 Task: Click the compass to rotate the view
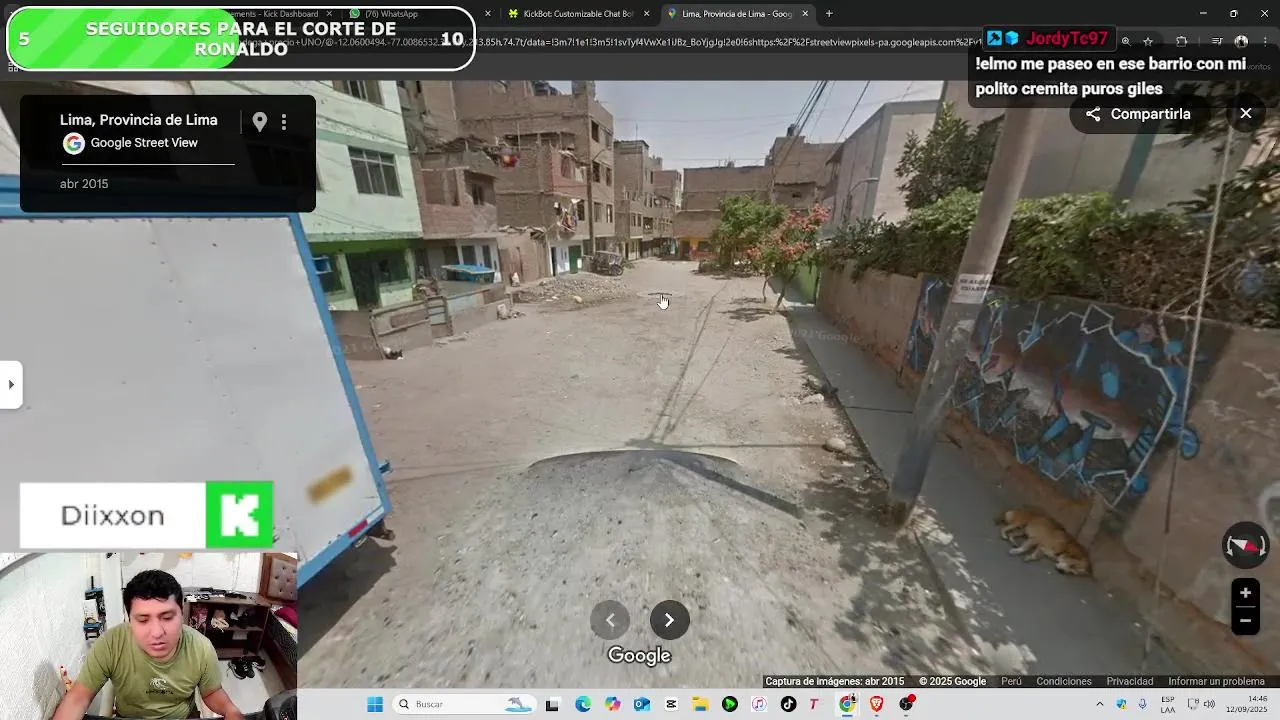[x=1246, y=546]
